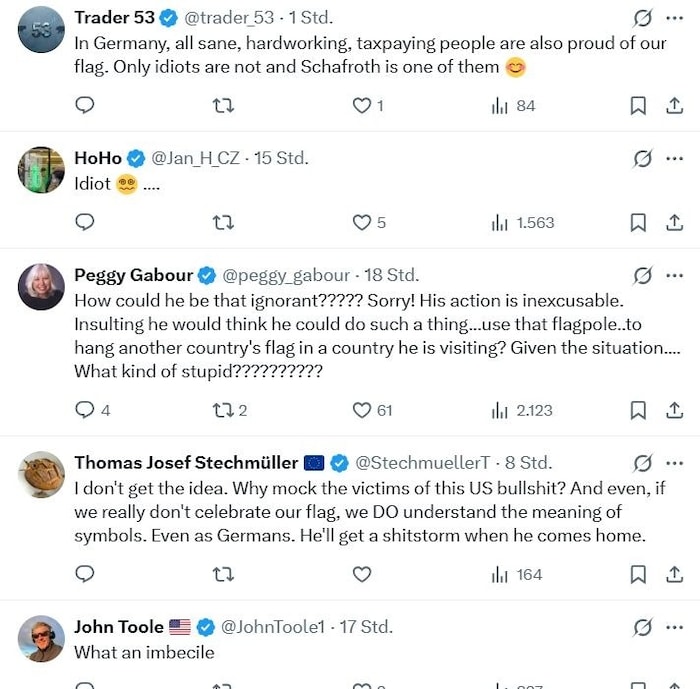This screenshot has height=689, width=700.
Task: Bookmark Thomas Josef Stechmüller's post
Action: (638, 574)
